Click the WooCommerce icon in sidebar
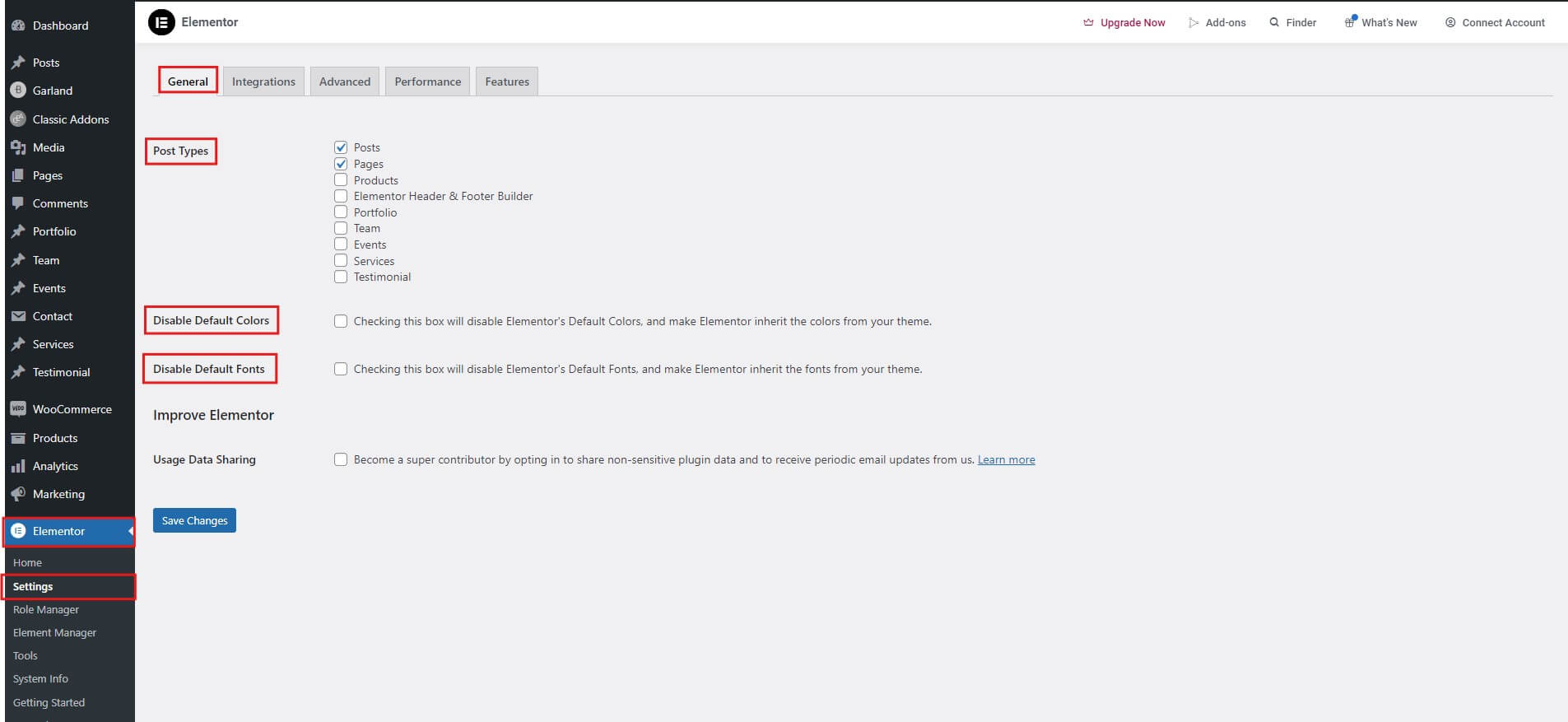Screen dimensions: 1568x722 click(18, 409)
